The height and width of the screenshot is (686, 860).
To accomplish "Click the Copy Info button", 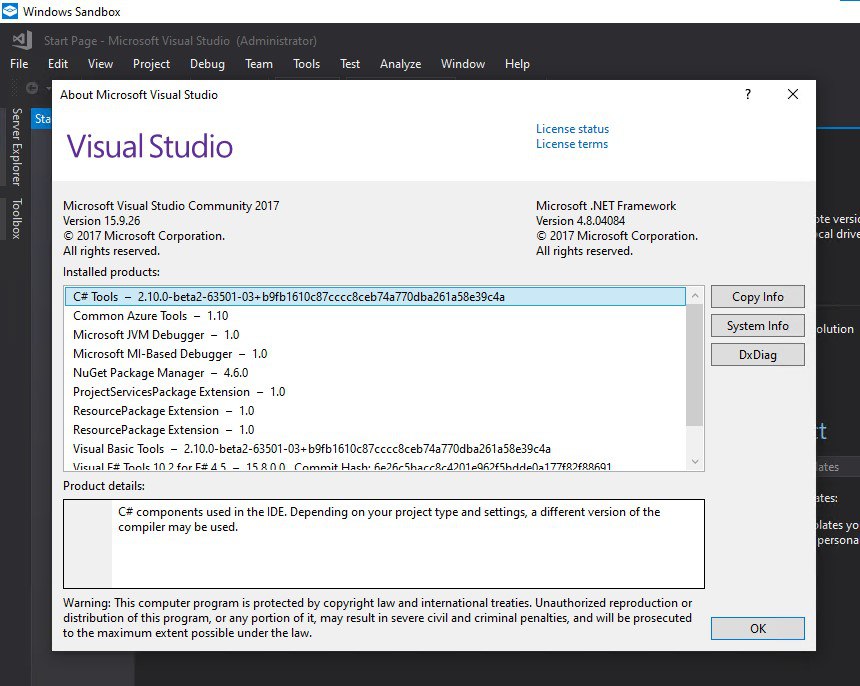I will [757, 297].
